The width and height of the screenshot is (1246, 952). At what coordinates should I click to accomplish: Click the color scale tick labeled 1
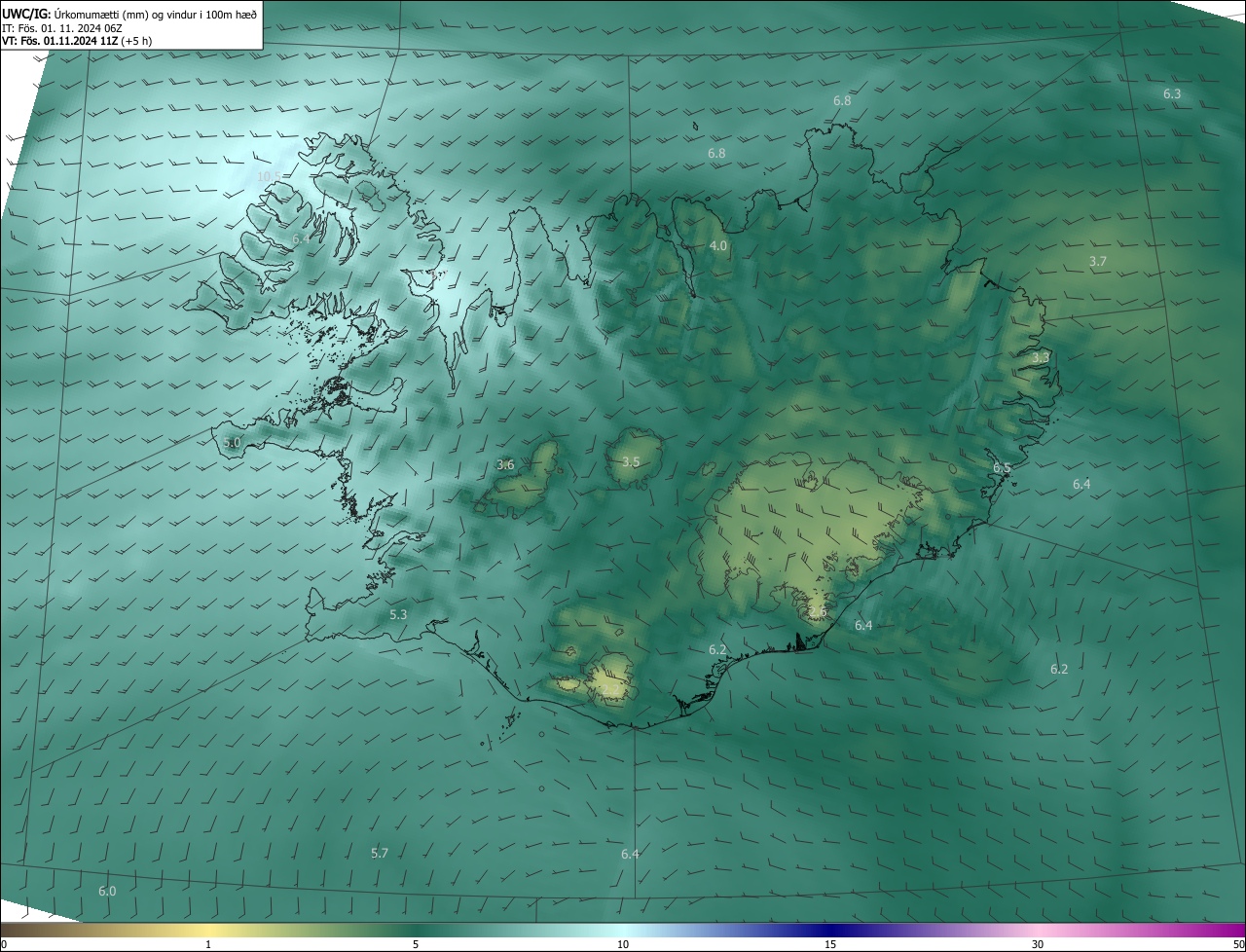tap(208, 944)
